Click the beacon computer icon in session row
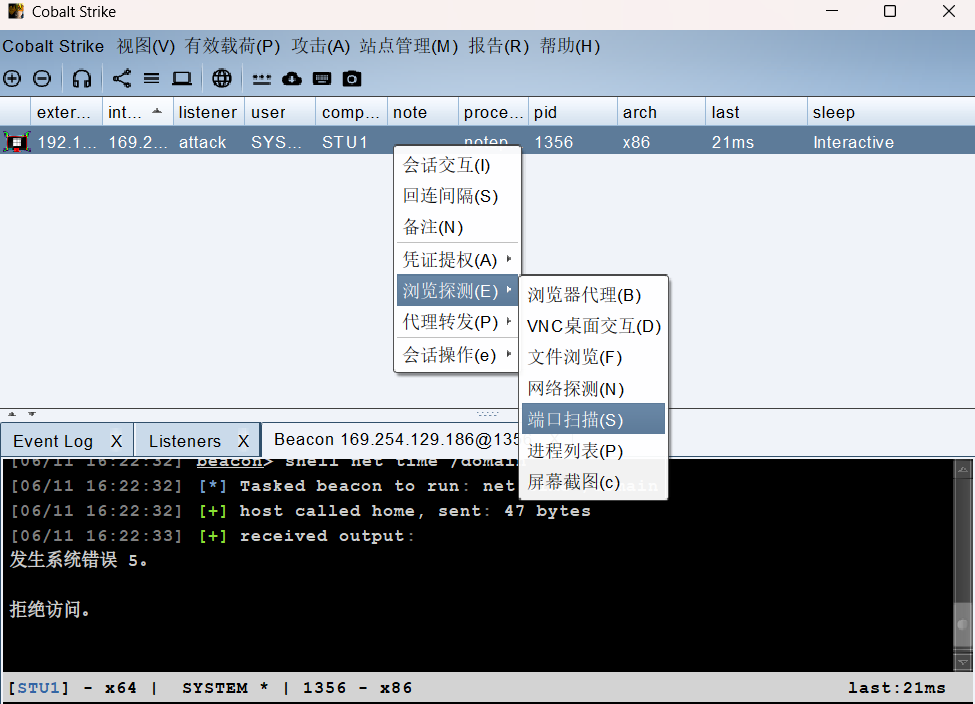The image size is (975, 704). click(x=17, y=142)
